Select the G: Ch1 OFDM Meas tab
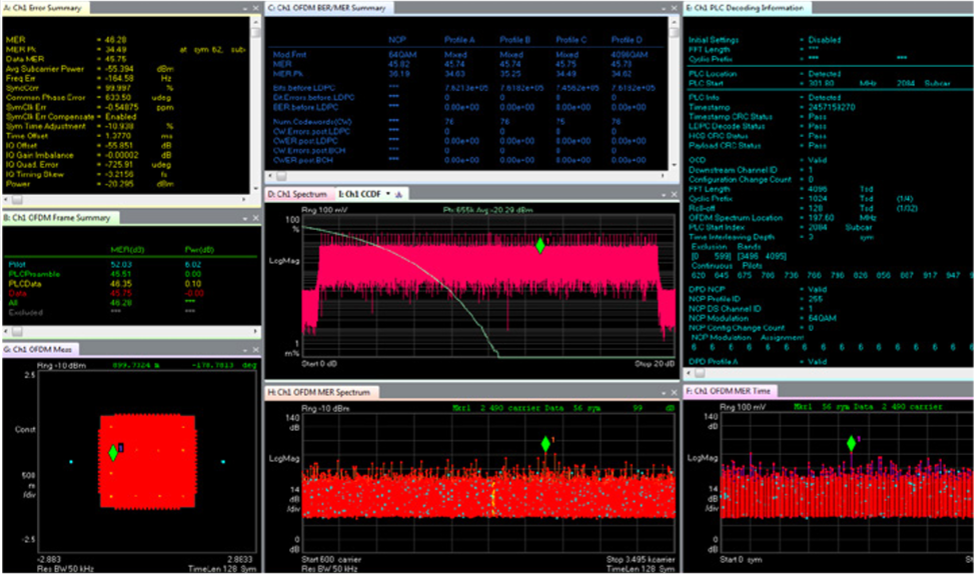The width and height of the screenshot is (975, 574). click(x=39, y=350)
